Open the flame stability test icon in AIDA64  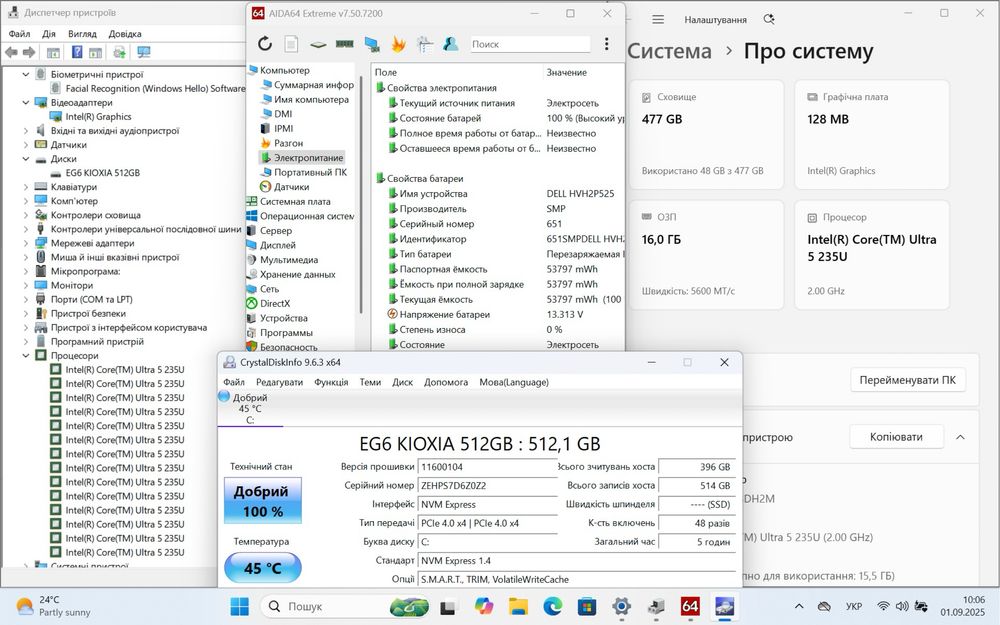(x=399, y=43)
